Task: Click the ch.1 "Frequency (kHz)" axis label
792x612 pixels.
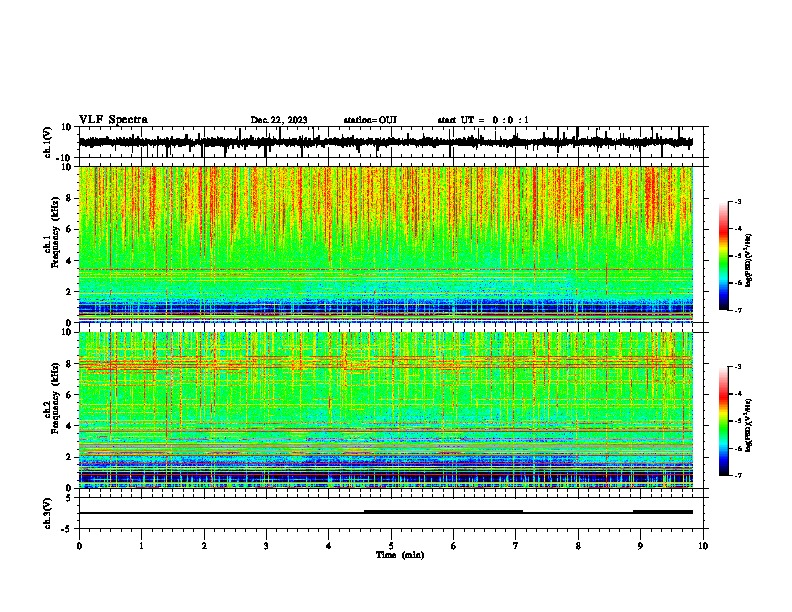Action: (54, 233)
